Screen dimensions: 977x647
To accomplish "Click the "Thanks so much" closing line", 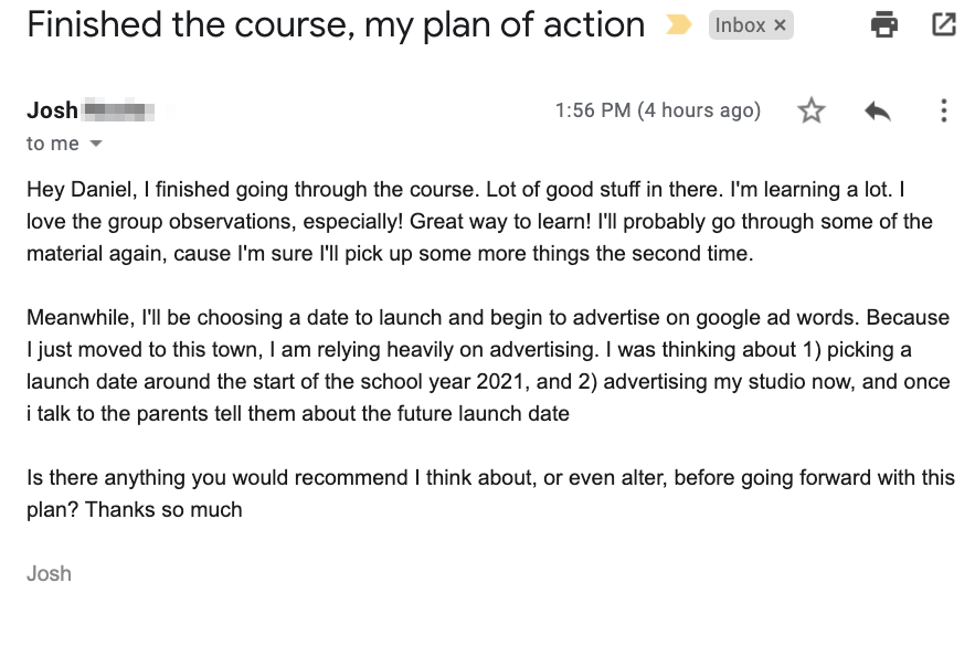I will (x=164, y=509).
